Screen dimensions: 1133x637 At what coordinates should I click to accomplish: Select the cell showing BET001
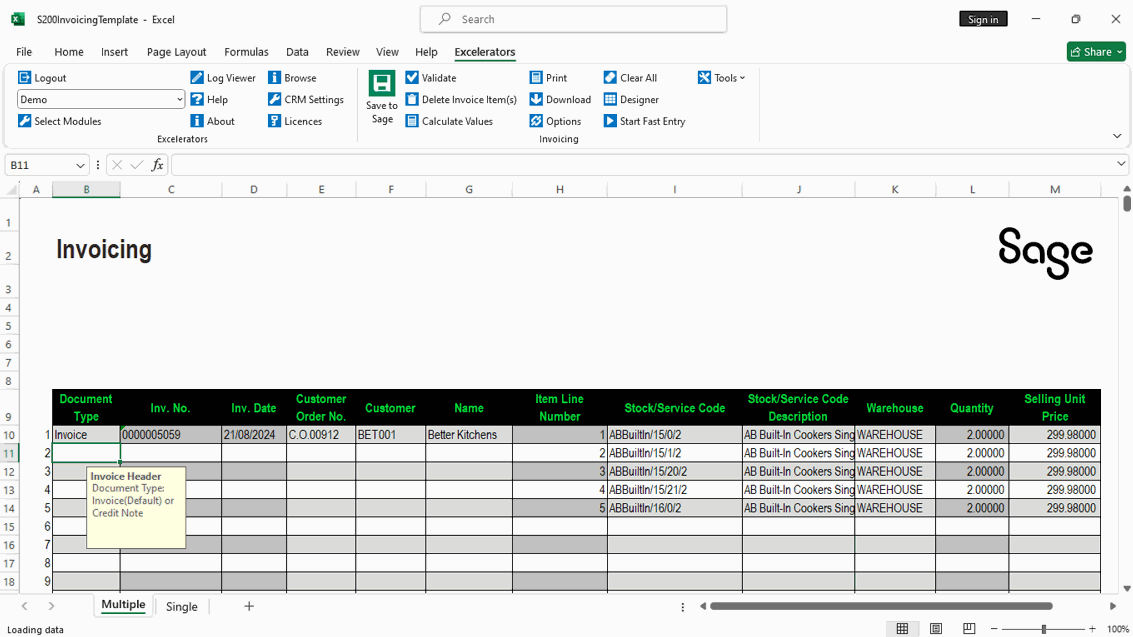click(x=391, y=435)
